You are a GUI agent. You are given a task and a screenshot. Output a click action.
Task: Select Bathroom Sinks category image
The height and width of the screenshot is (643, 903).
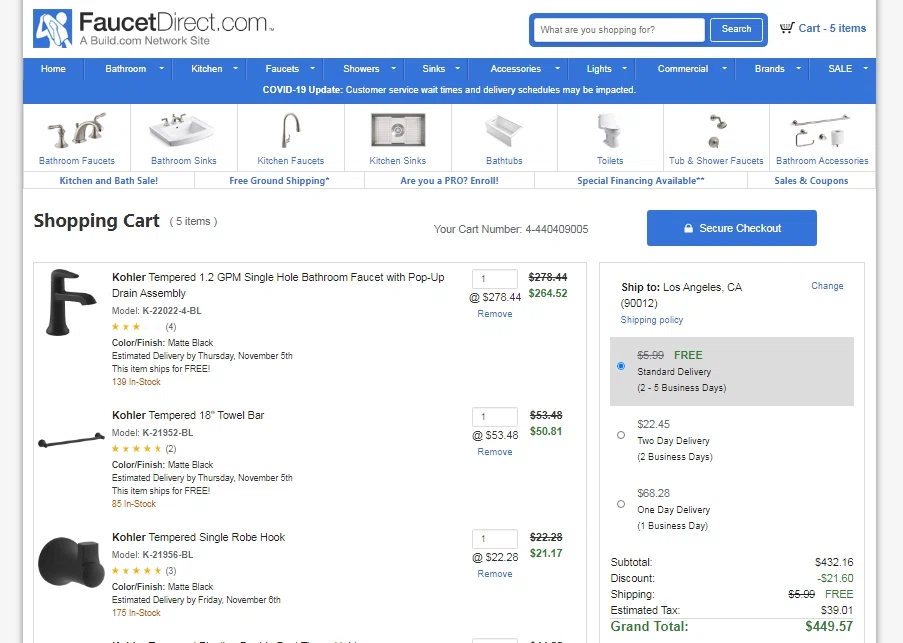click(x=181, y=130)
